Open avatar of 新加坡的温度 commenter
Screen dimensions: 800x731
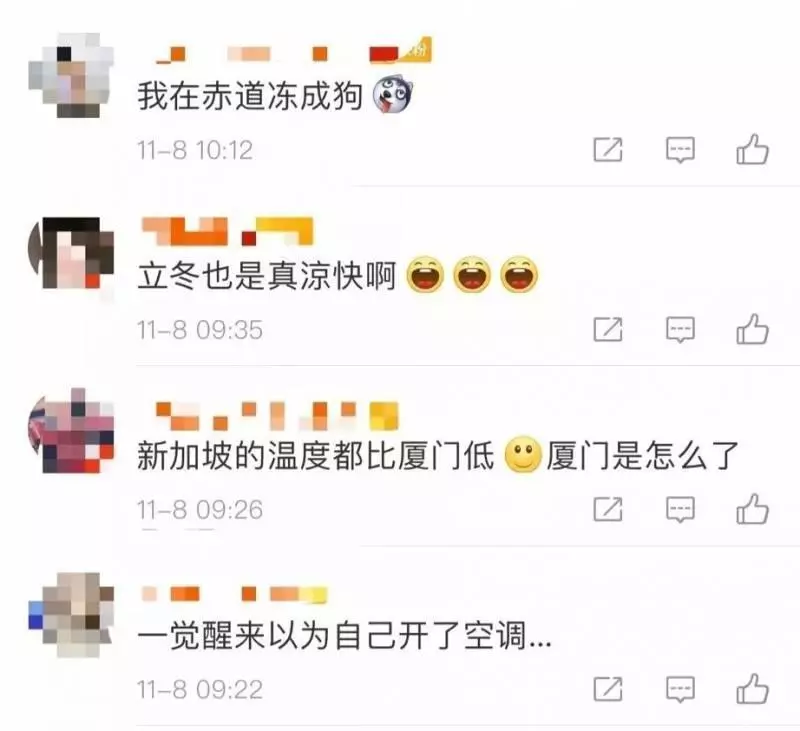pos(71,431)
